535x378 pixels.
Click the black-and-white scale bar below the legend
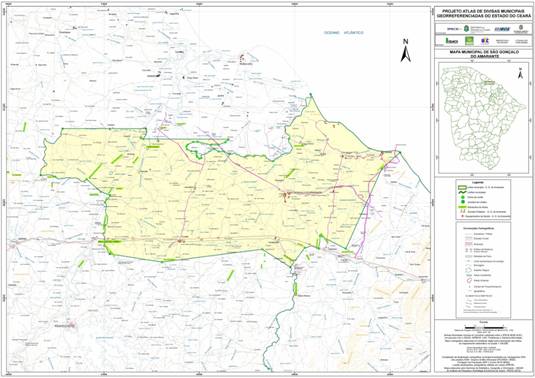point(483,327)
